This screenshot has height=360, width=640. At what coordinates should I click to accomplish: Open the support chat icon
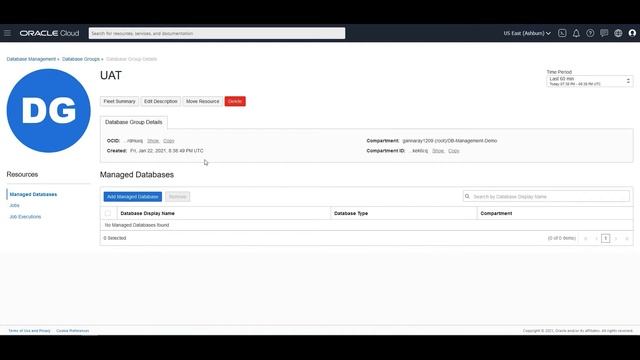pos(604,33)
